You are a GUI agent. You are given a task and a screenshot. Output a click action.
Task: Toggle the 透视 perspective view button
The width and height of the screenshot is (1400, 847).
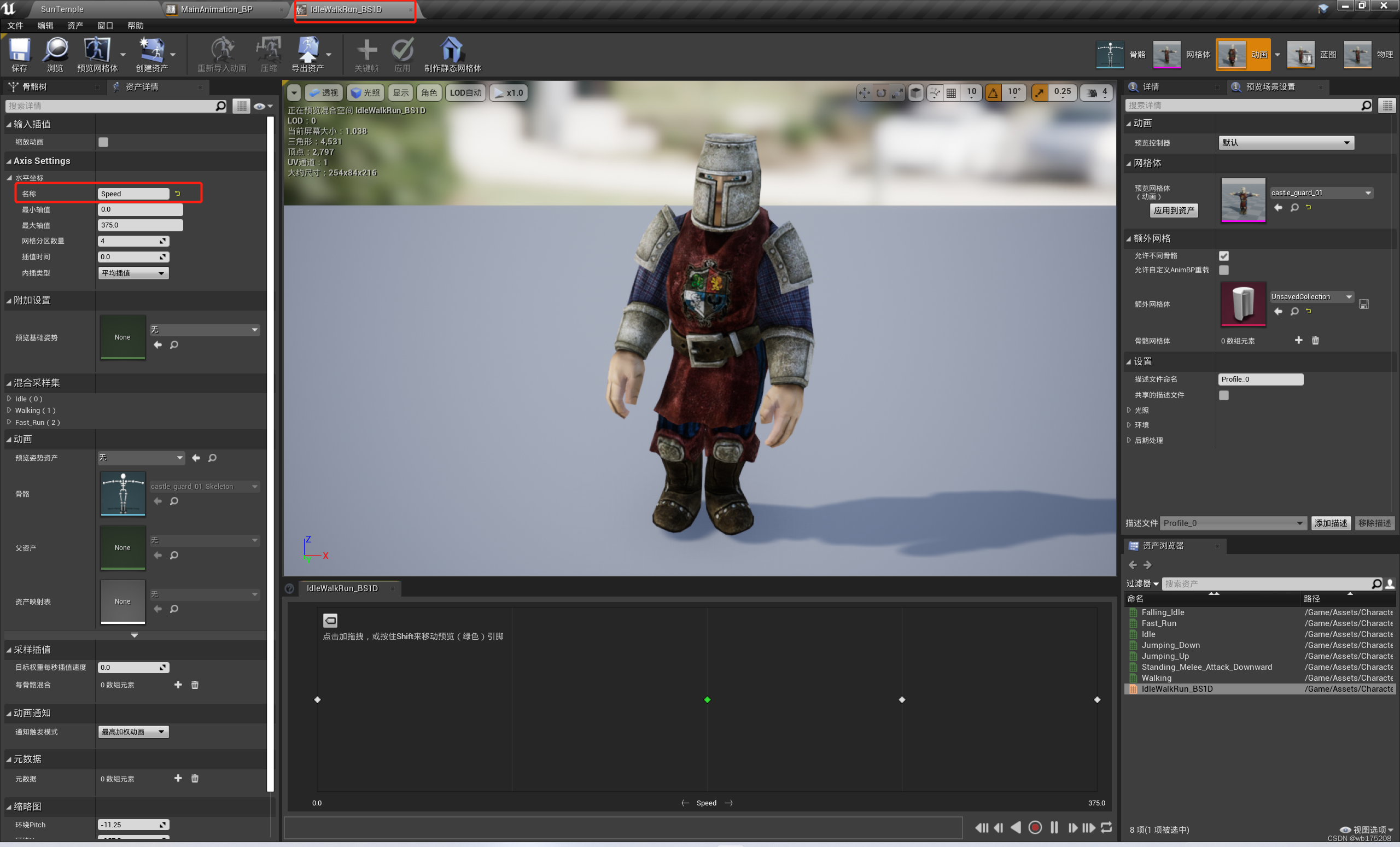[323, 92]
